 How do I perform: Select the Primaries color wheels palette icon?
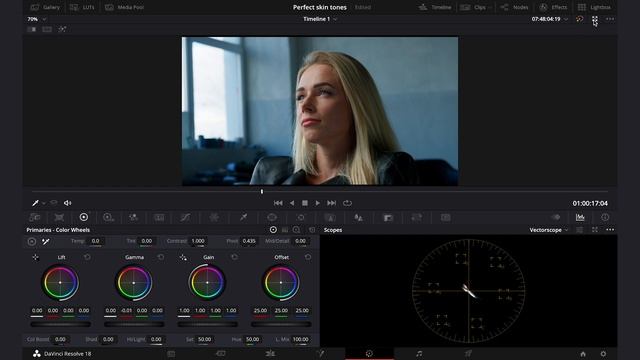tap(84, 217)
